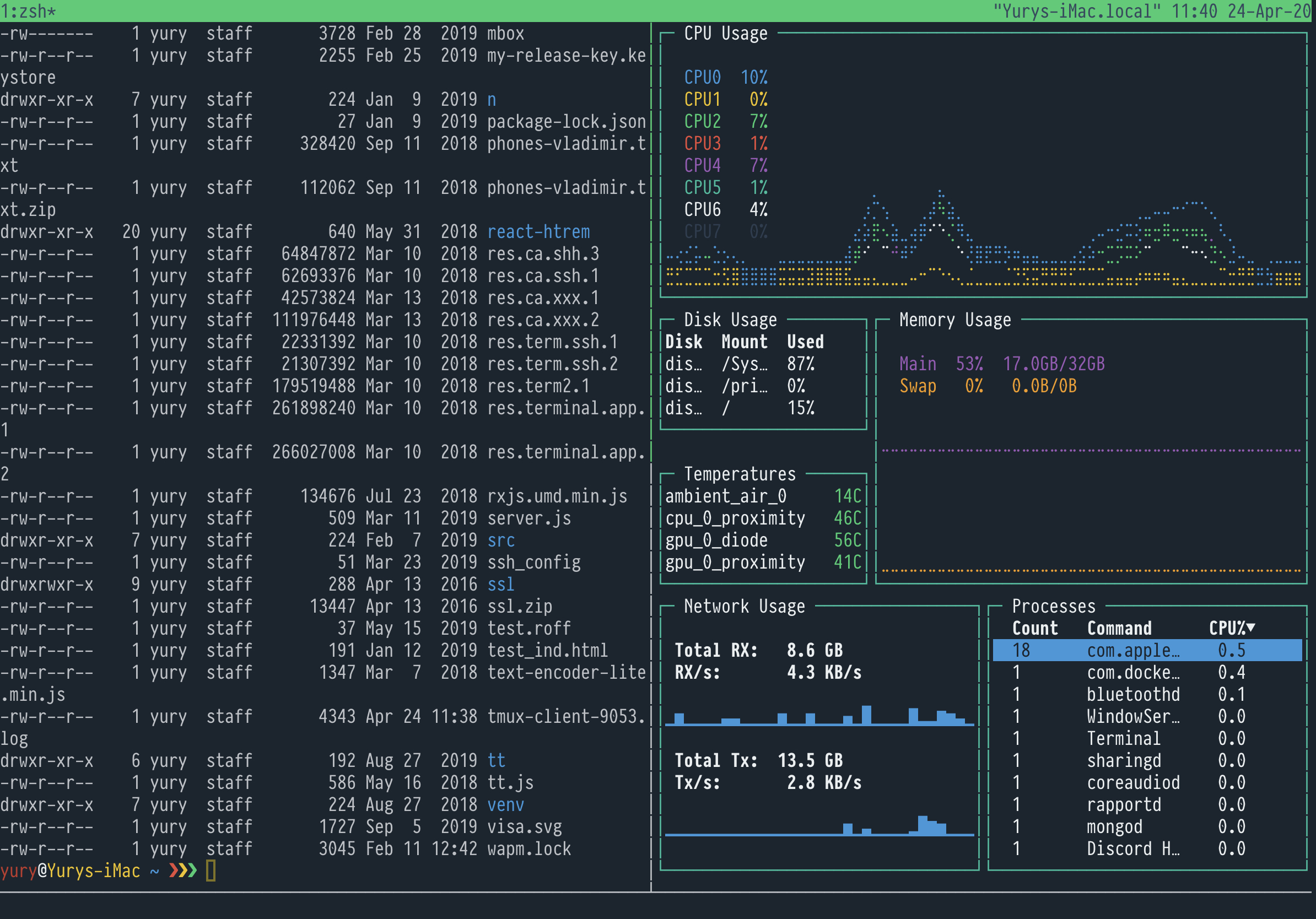1316x919 pixels.
Task: Select the mongod process row
Action: tap(1147, 827)
